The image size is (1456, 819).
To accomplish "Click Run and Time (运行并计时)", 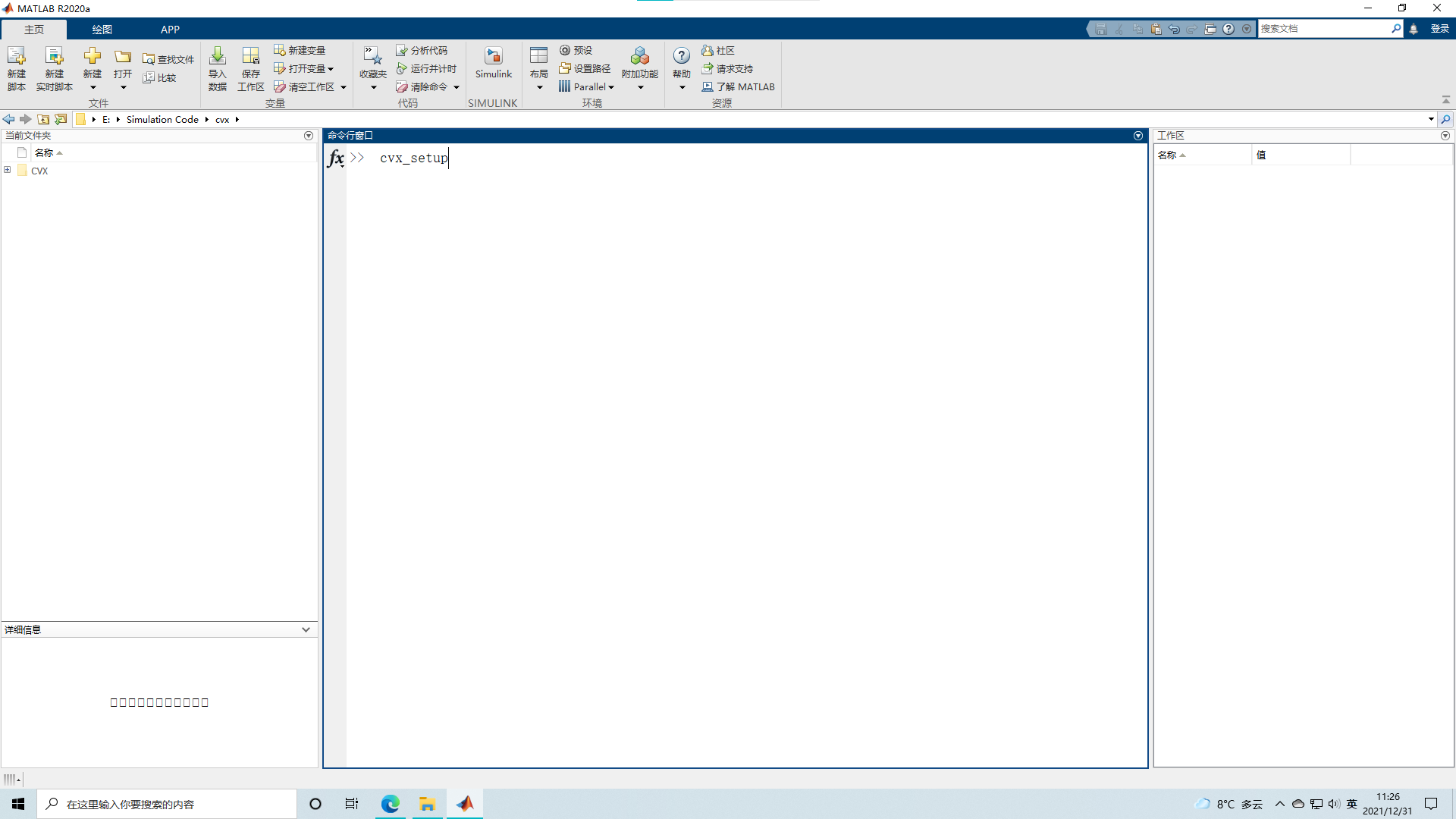I will coord(426,68).
